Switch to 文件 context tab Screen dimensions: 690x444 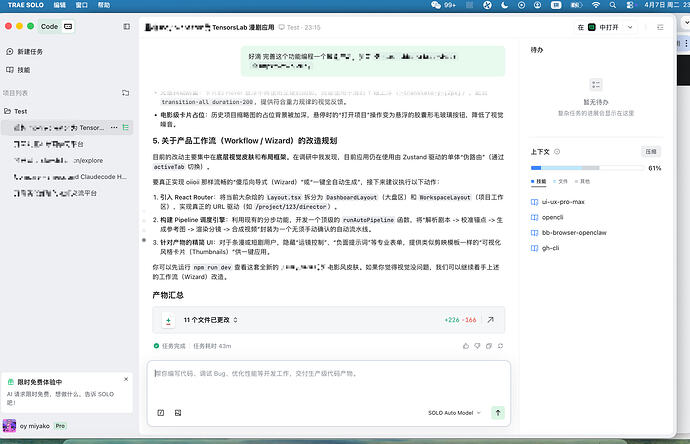(560, 181)
